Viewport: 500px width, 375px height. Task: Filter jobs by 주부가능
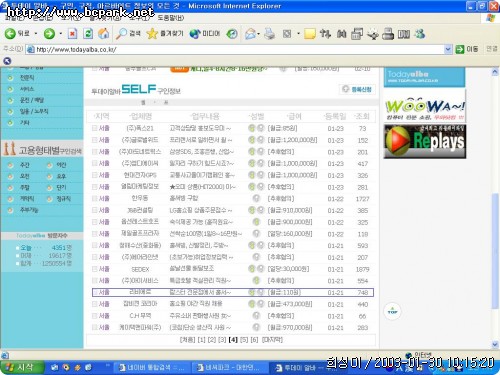pyautogui.click(x=29, y=210)
